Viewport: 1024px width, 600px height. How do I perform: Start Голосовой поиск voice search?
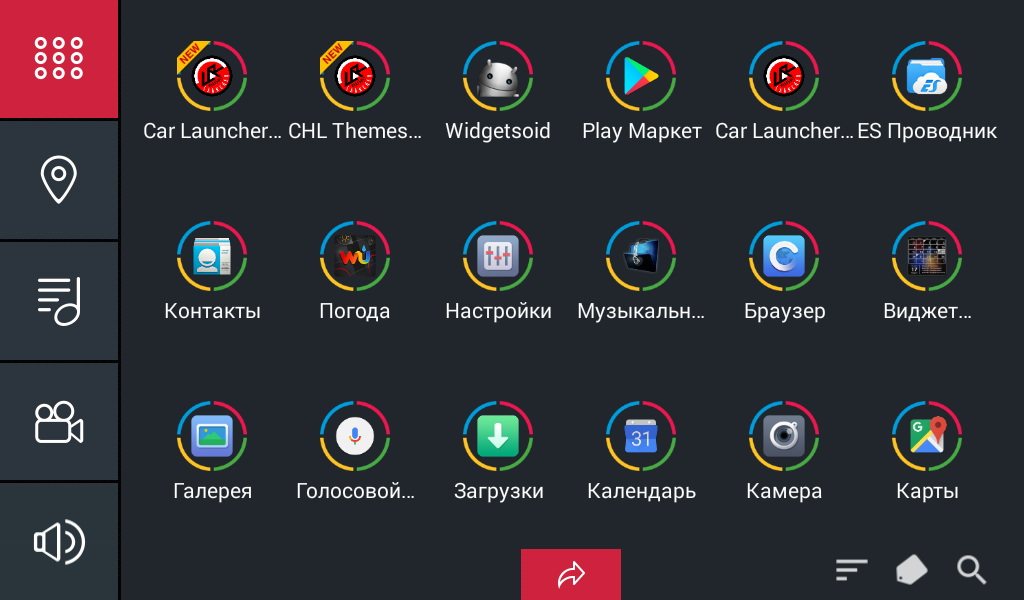[355, 435]
